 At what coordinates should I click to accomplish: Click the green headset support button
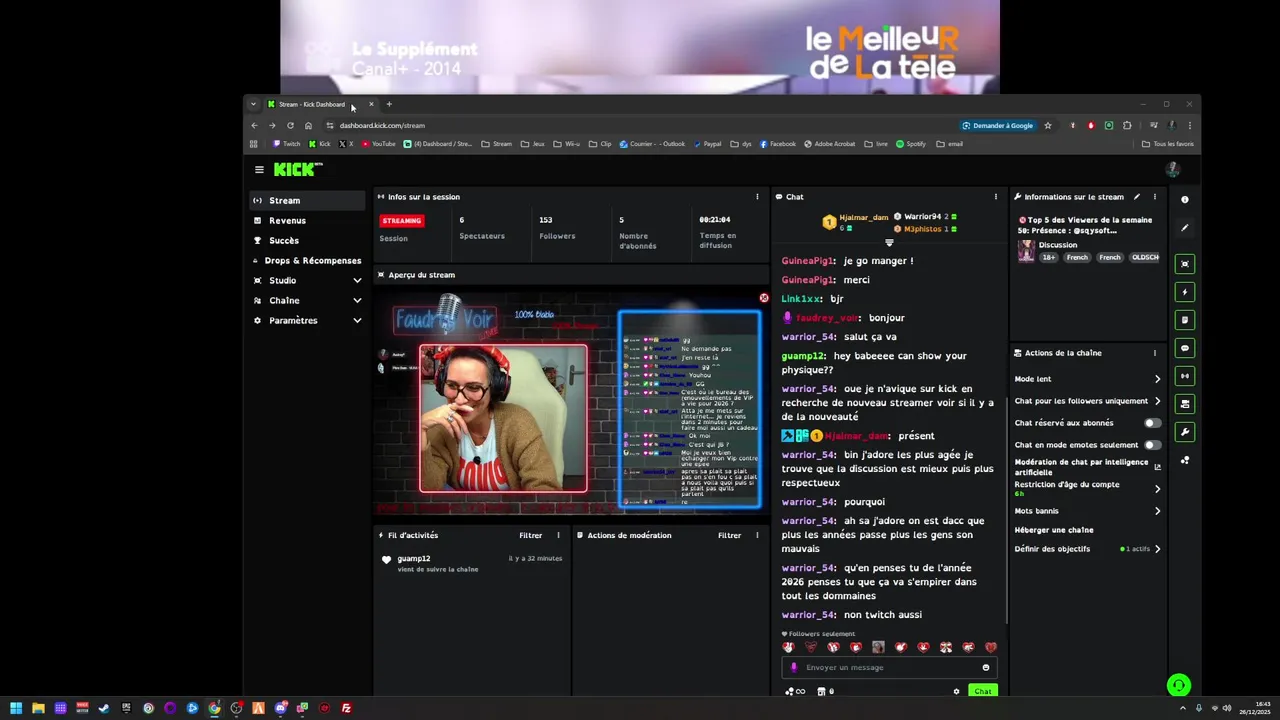pyautogui.click(x=1179, y=685)
